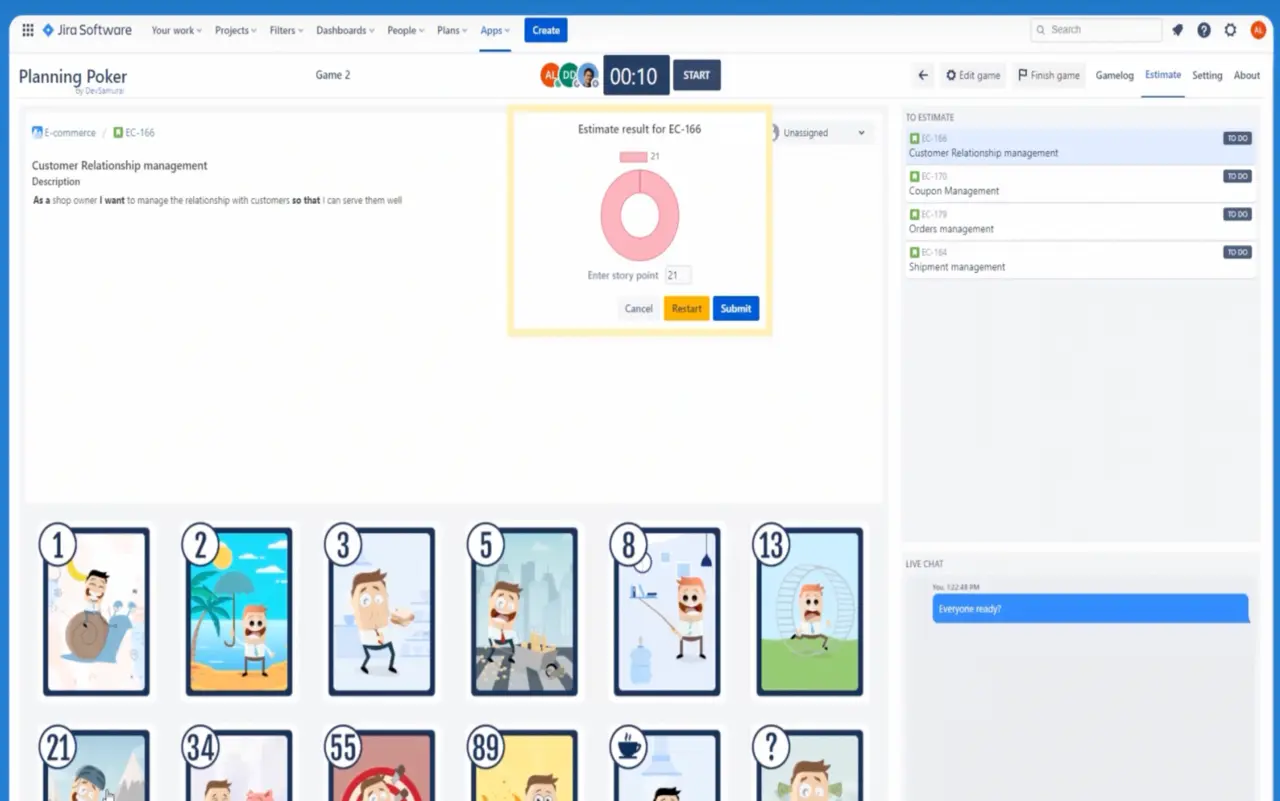The width and height of the screenshot is (1280, 801).
Task: Open the user profile avatar in header
Action: tap(1258, 30)
